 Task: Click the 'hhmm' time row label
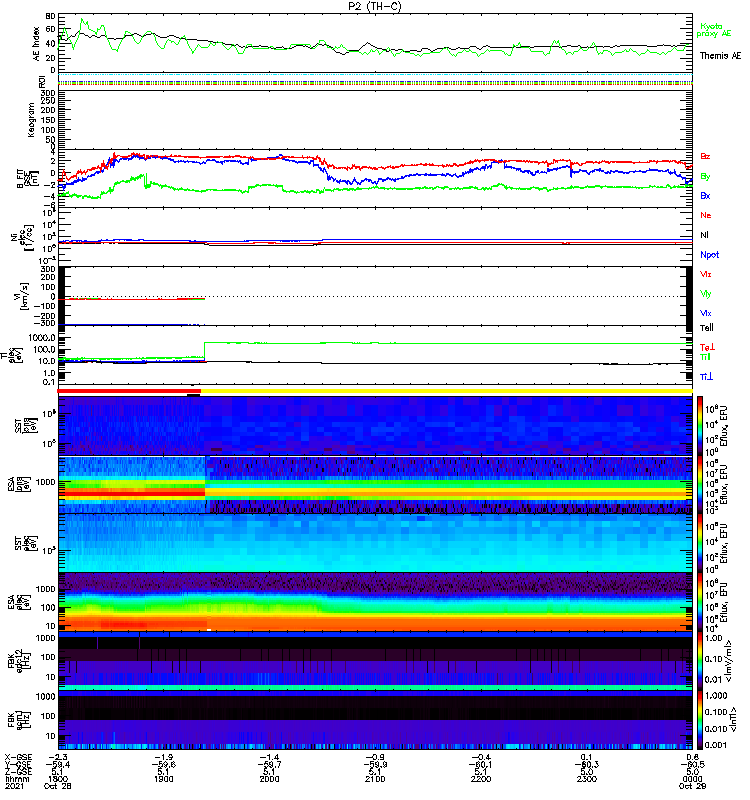(17, 779)
